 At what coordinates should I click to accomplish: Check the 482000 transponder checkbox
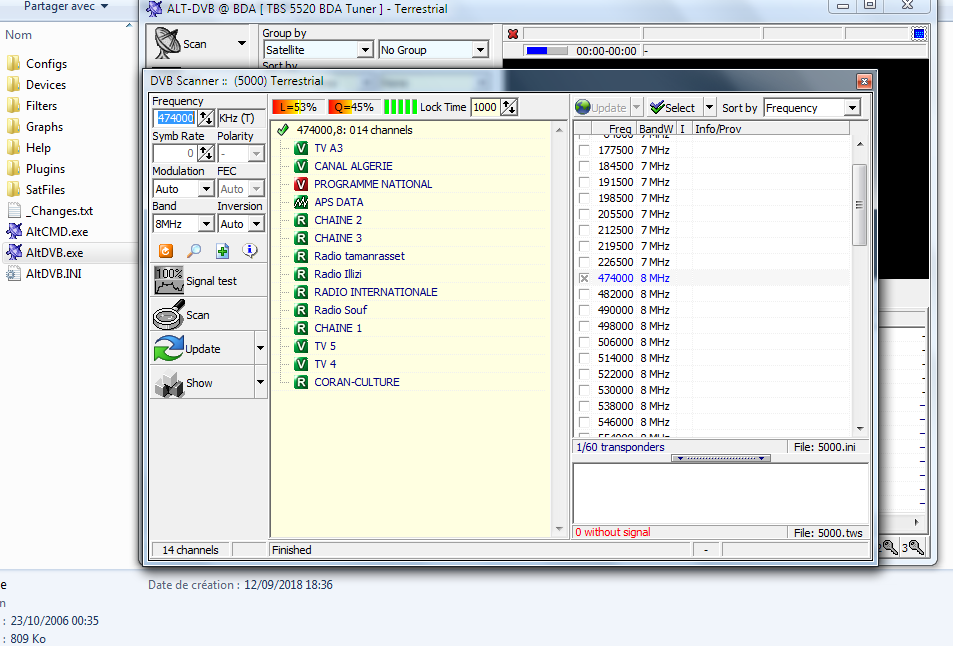(584, 294)
